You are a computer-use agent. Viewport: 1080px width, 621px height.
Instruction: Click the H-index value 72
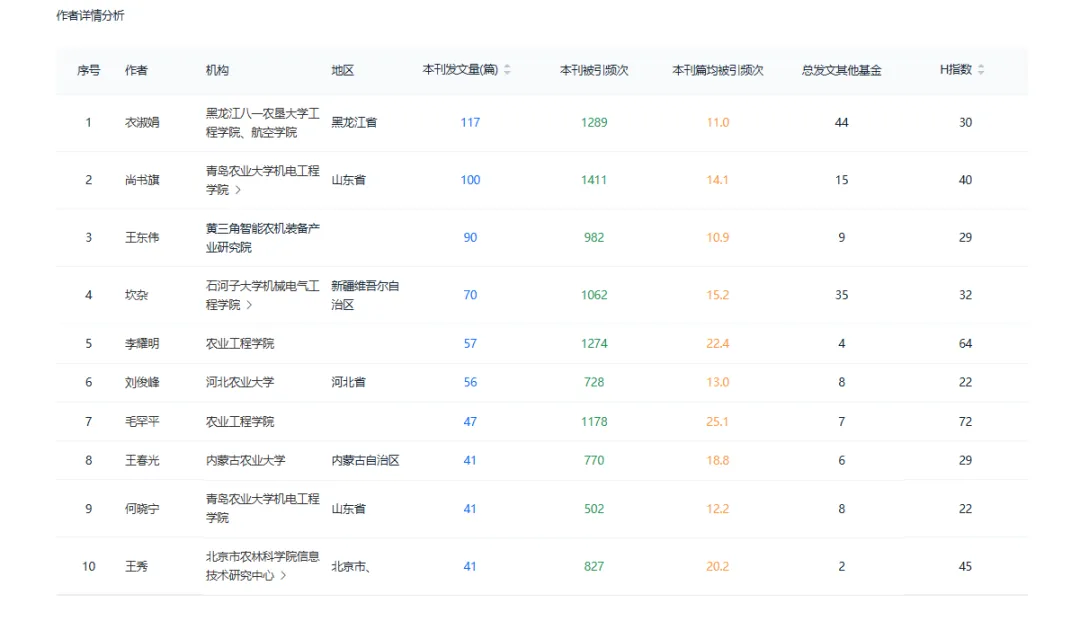click(965, 421)
